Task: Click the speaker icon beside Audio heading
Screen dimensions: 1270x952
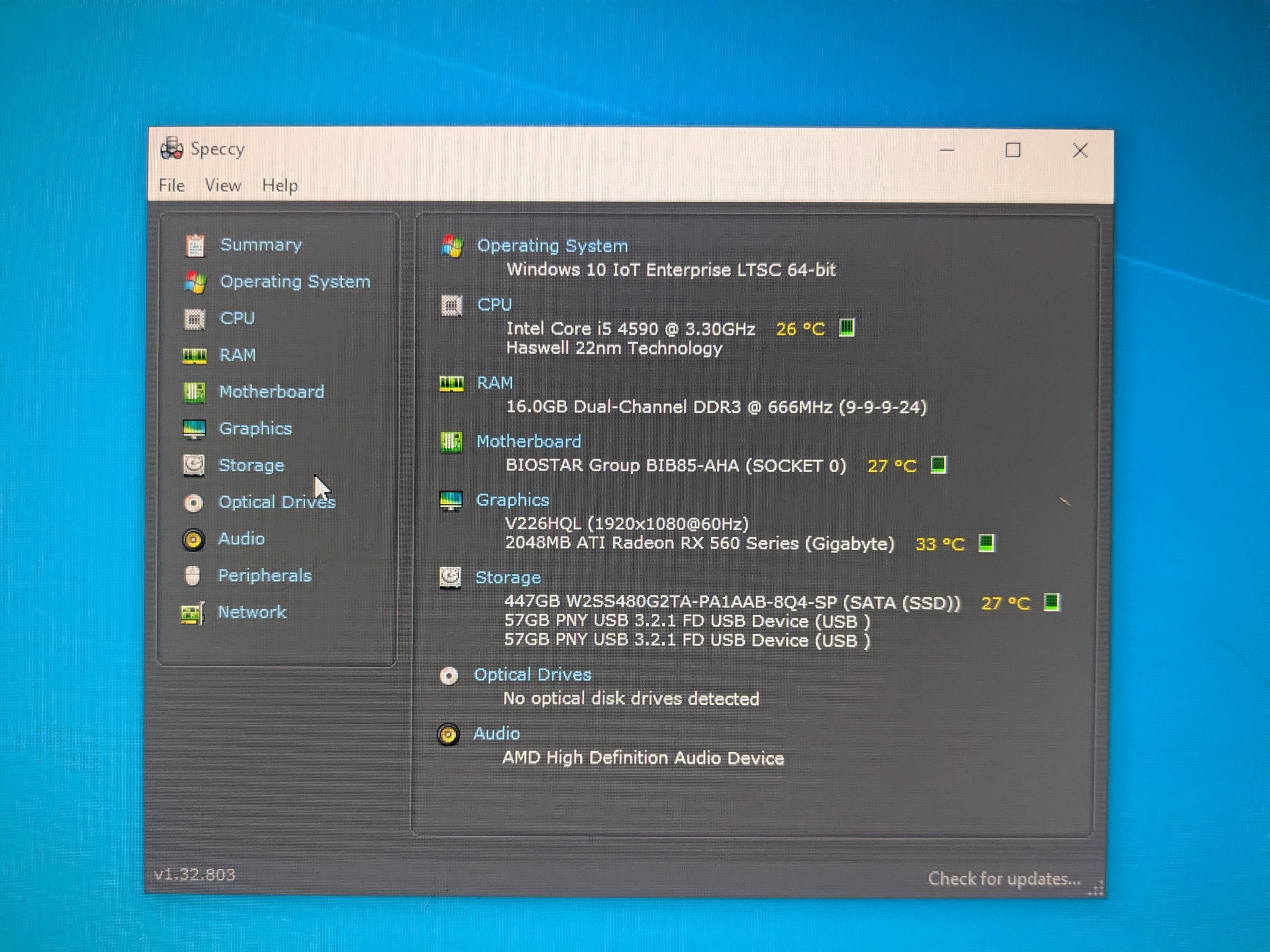Action: 448,734
